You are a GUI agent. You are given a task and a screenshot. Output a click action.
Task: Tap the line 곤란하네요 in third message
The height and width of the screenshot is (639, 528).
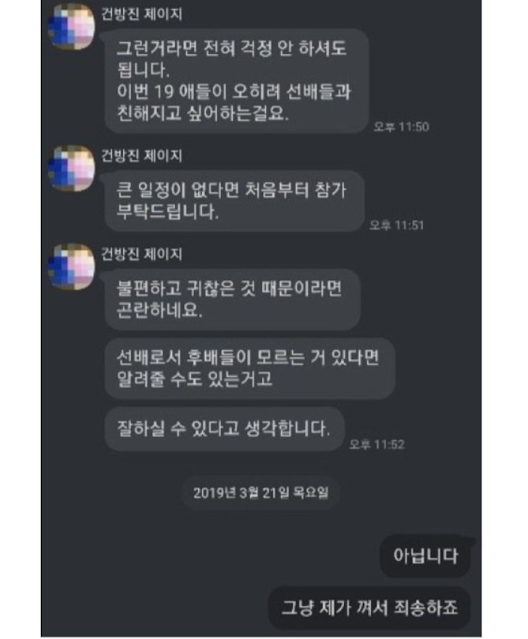pos(160,311)
